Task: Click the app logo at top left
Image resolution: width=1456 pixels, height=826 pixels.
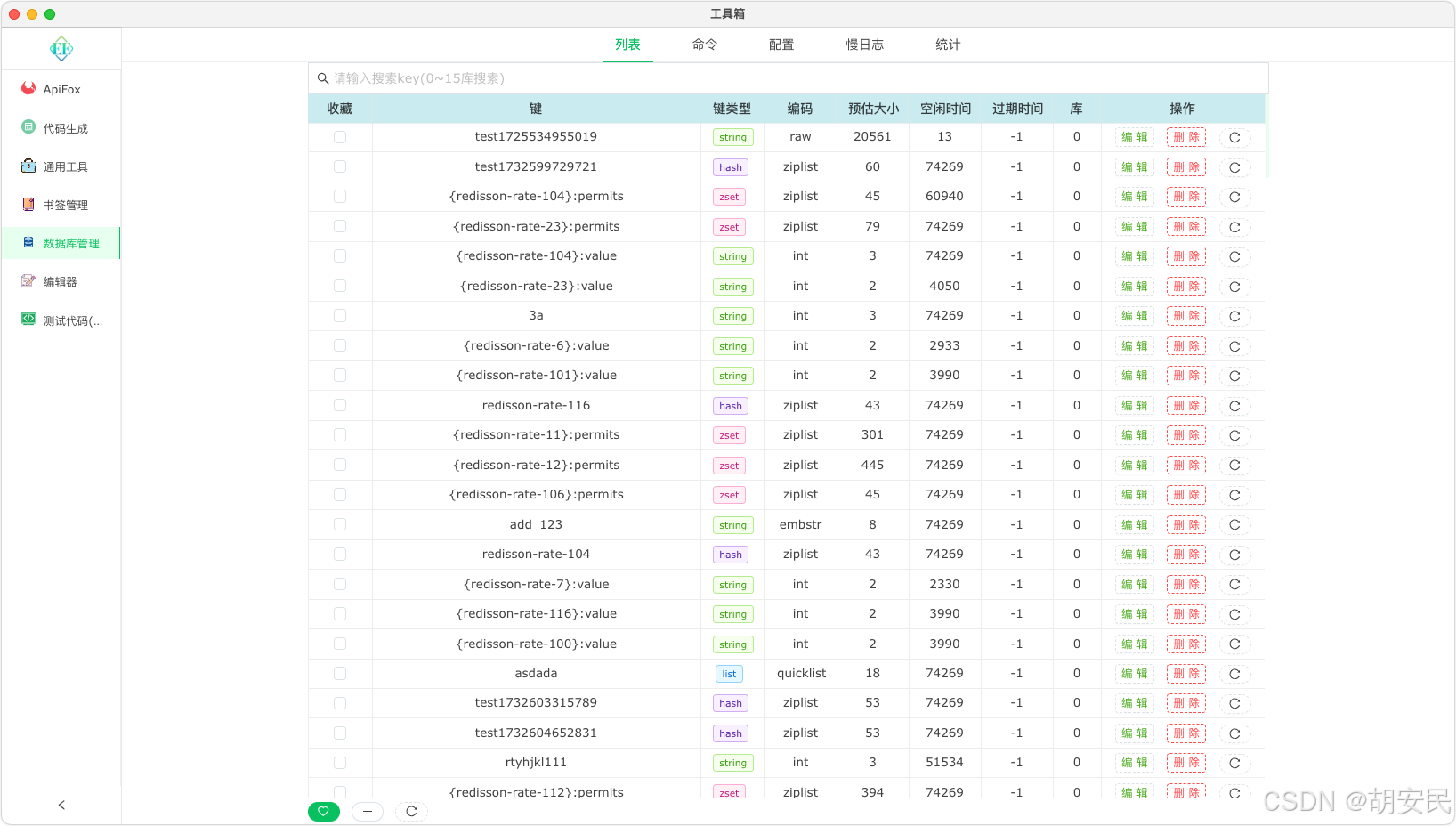Action: tap(61, 49)
